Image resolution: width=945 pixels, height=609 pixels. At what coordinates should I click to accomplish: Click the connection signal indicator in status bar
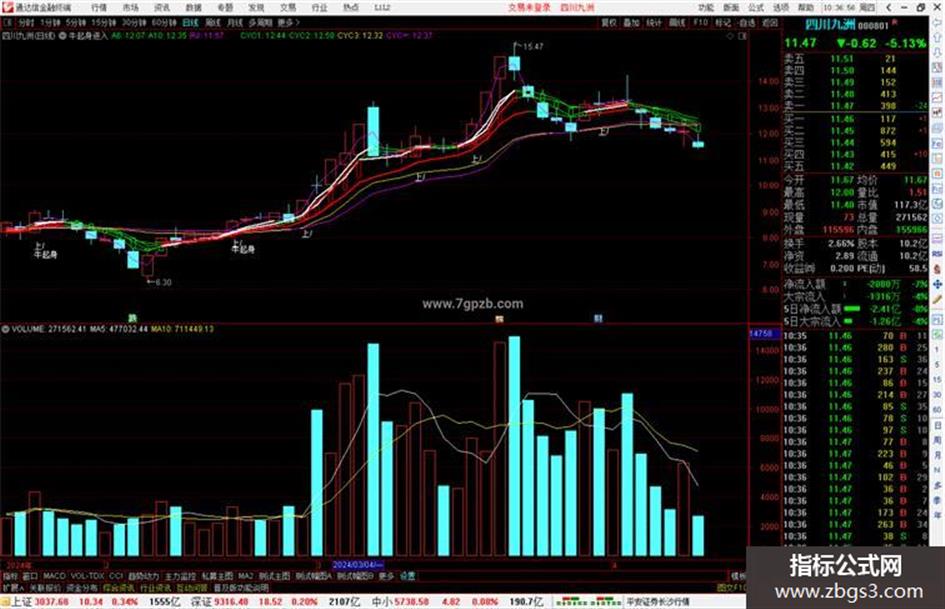point(589,602)
